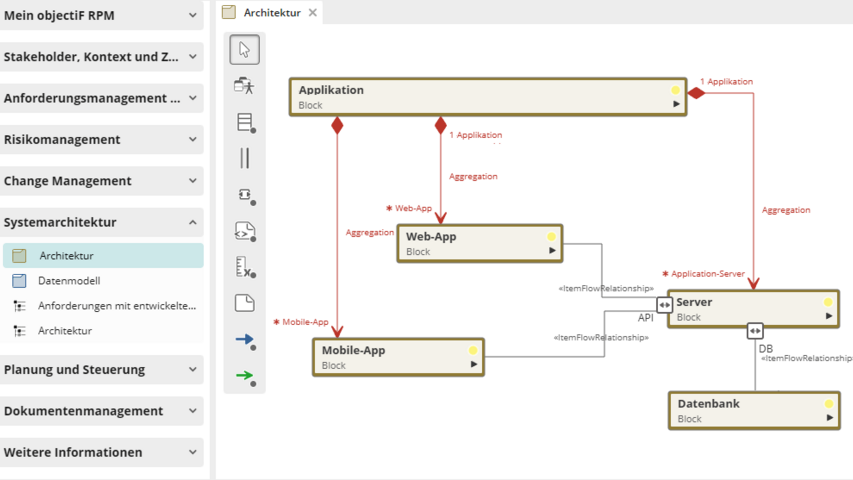853x480 pixels.
Task: Expand the Change Management section
Action: coord(193,181)
